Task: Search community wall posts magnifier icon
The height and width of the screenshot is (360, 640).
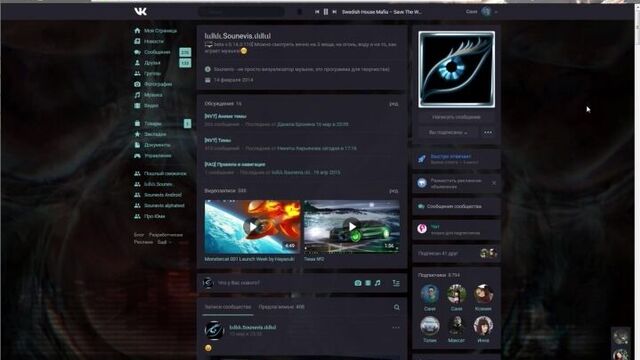Action: [x=397, y=307]
